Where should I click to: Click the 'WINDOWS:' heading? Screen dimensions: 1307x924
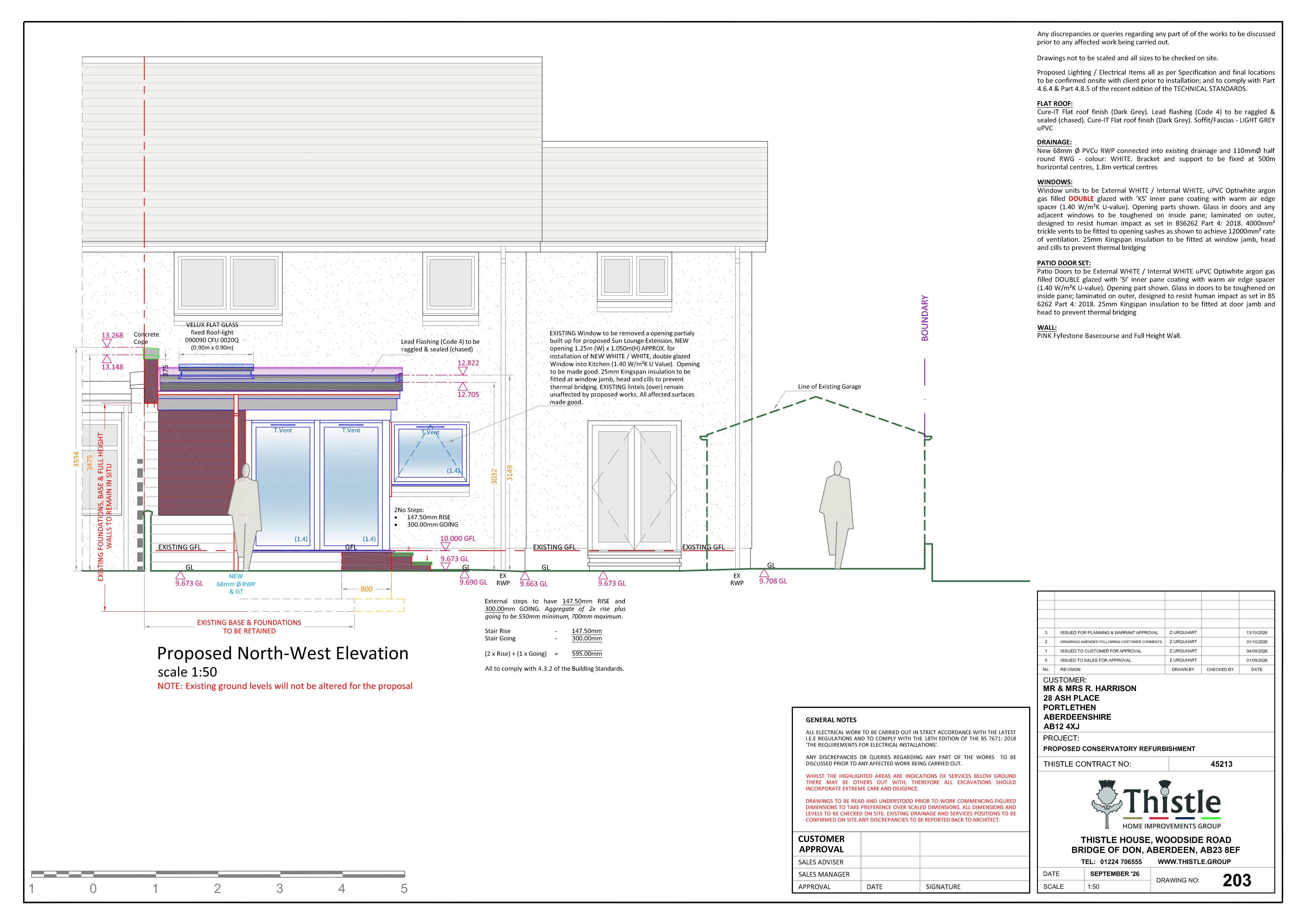point(1055,182)
